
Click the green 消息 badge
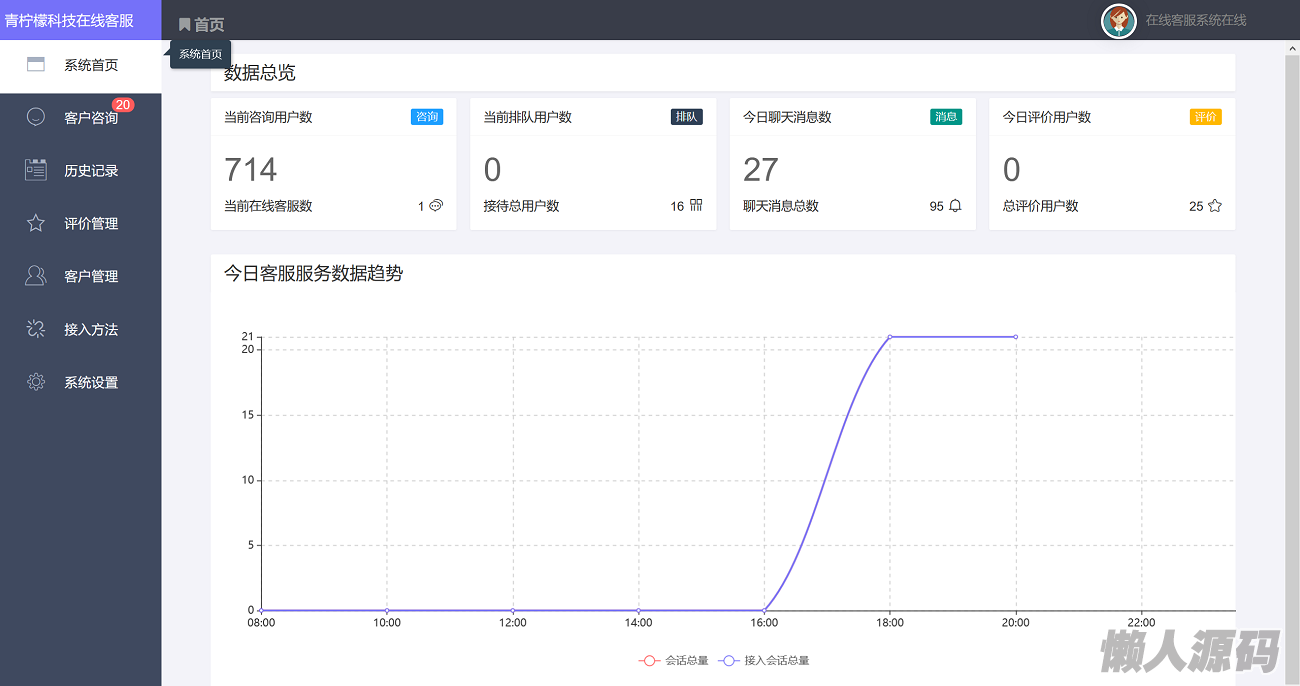(946, 117)
